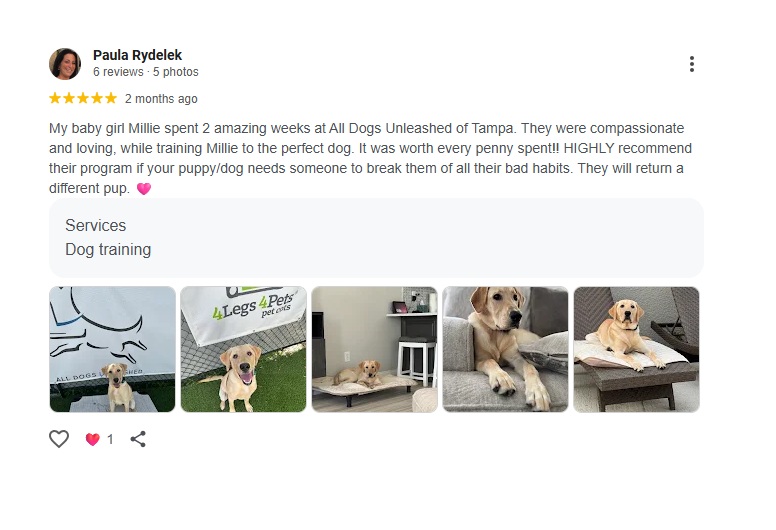Click the fifth yellow rating star
The image size is (776, 530).
pos(111,98)
